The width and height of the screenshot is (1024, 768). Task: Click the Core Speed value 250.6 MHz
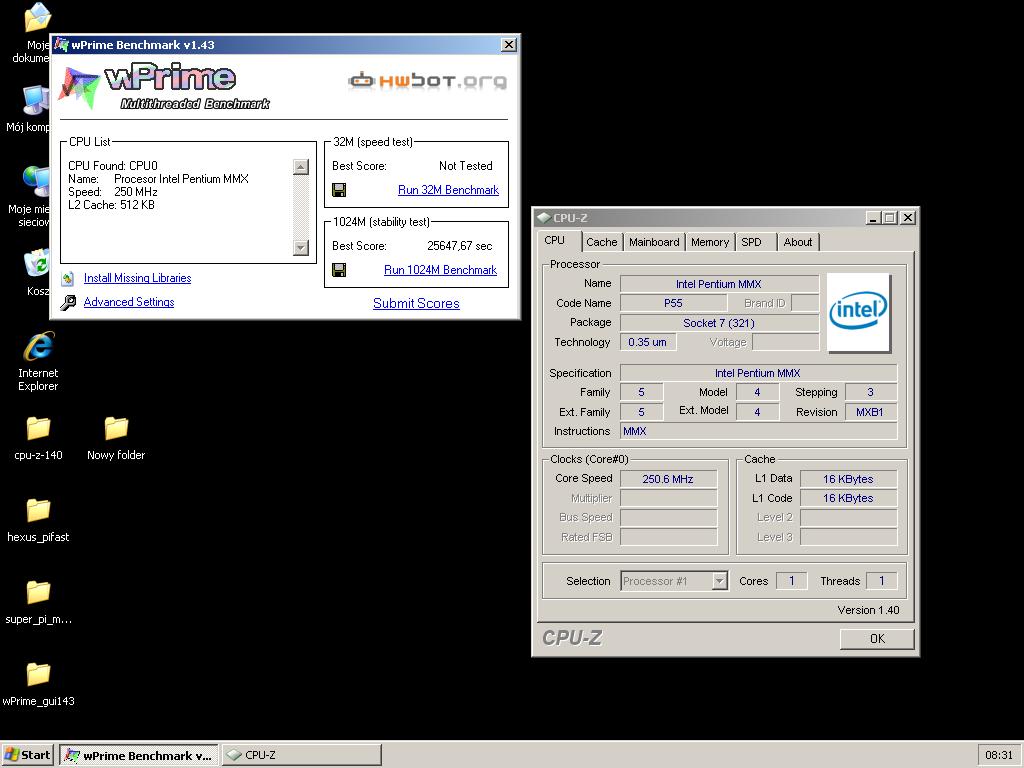tap(668, 479)
